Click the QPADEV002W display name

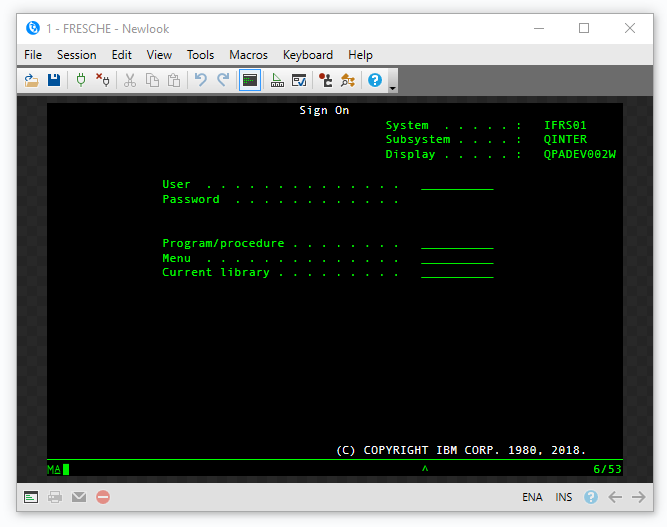(580, 154)
